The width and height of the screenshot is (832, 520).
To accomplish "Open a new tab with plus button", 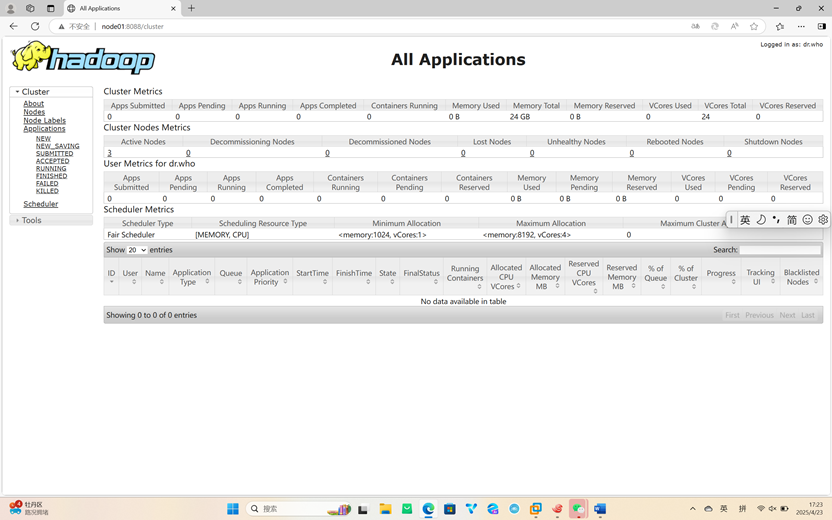I will pos(192,8).
